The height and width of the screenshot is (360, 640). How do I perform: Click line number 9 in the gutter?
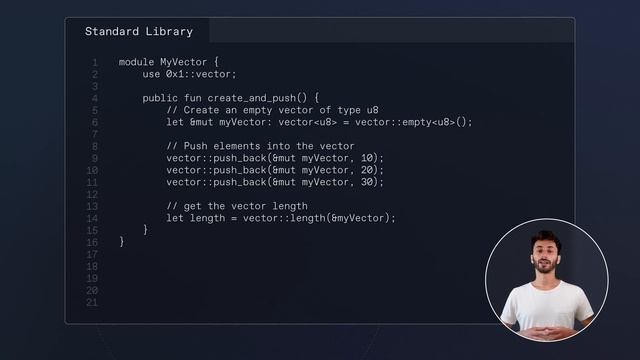[95, 158]
